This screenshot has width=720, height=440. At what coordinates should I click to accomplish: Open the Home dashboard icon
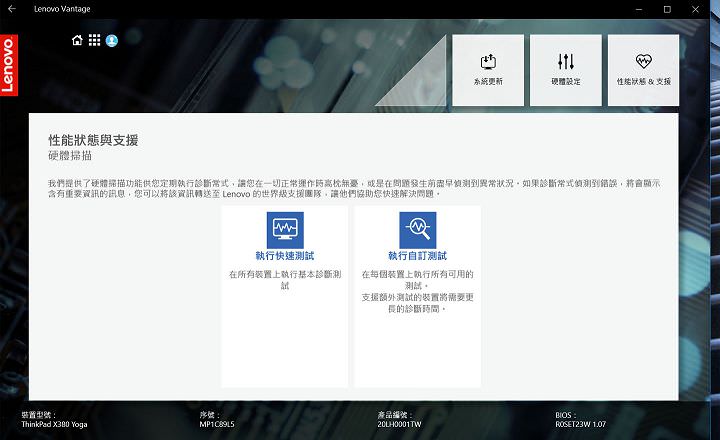click(x=77, y=41)
